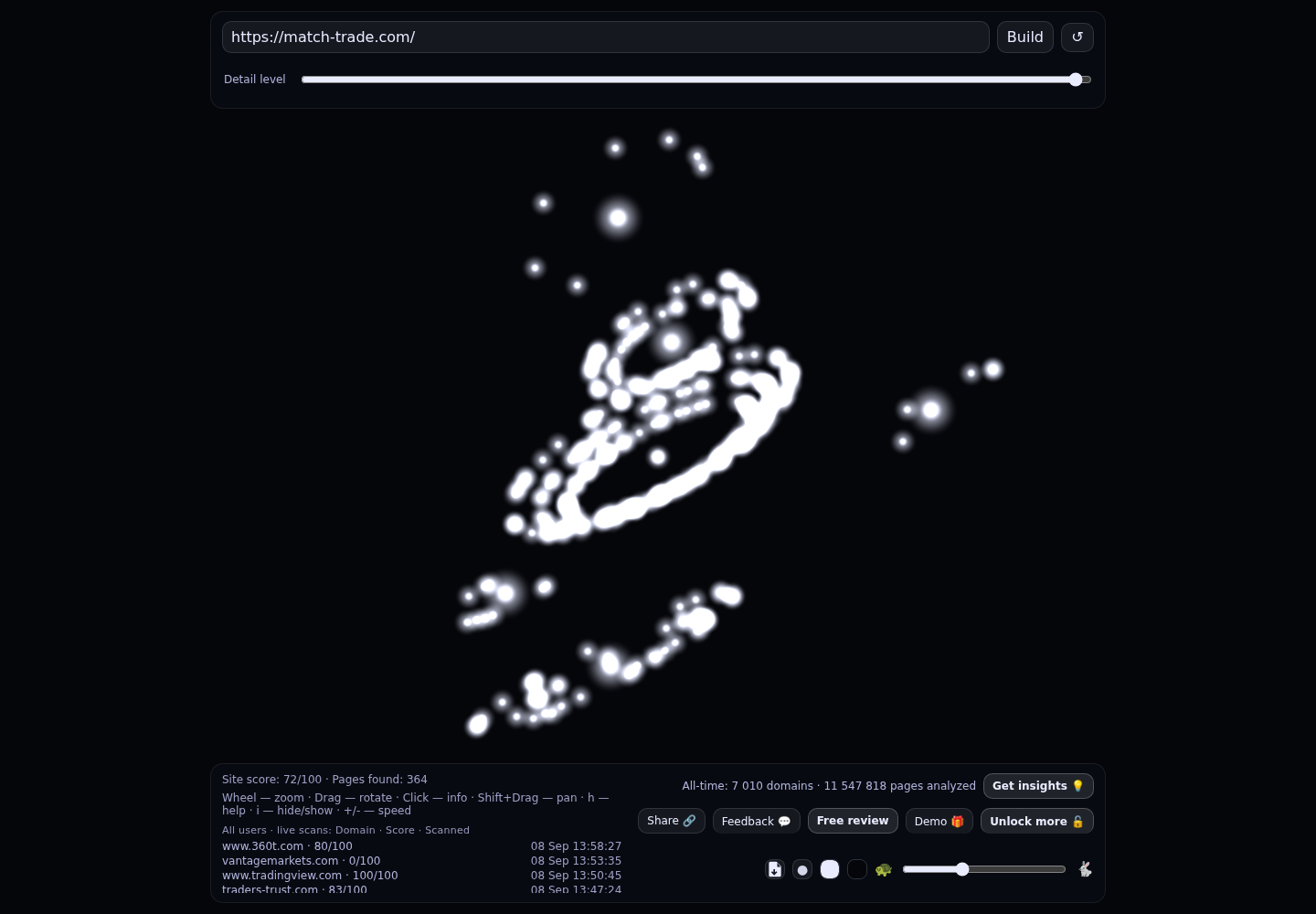This screenshot has width=1316, height=914.
Task: Select traders-trust.com scan row
Action: click(421, 889)
